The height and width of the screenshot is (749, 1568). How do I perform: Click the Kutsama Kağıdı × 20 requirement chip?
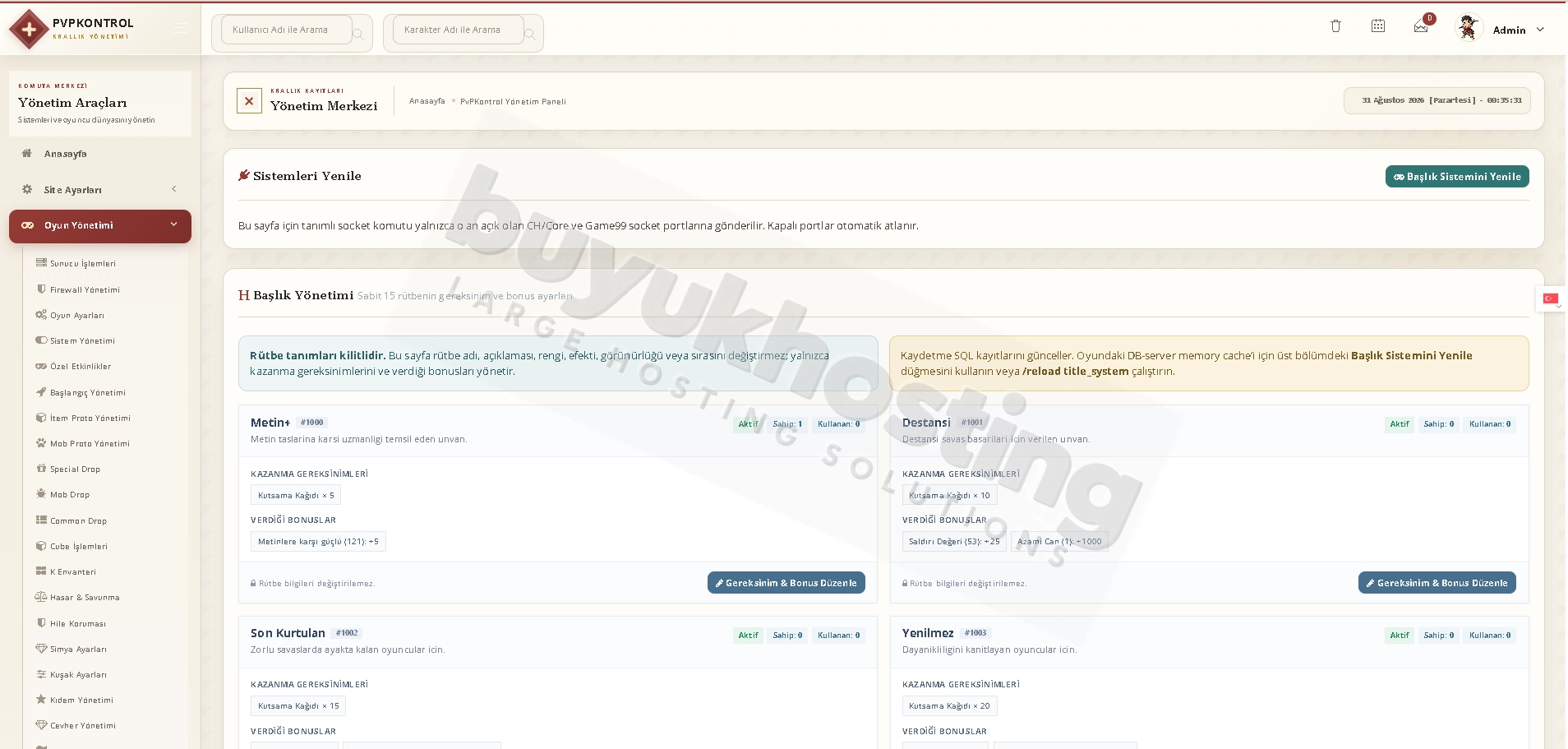pyautogui.click(x=949, y=705)
